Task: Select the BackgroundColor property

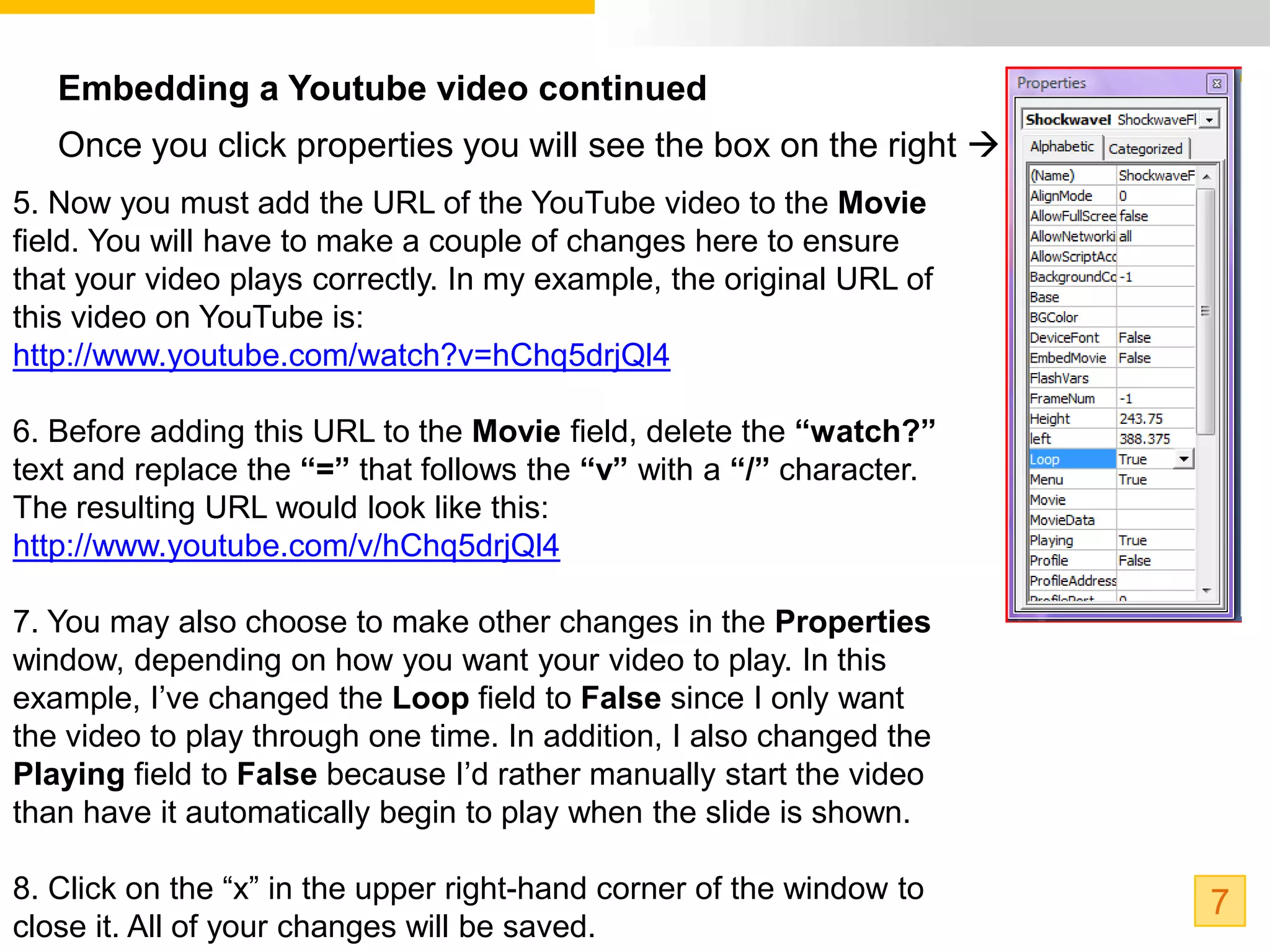Action: 1072,276
